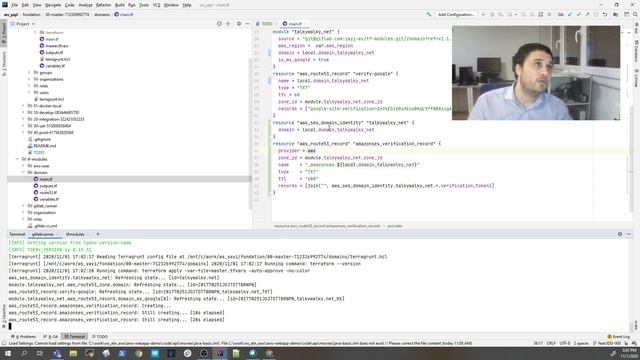
Task: Click the Git push arrow icon
Action: click(587, 14)
